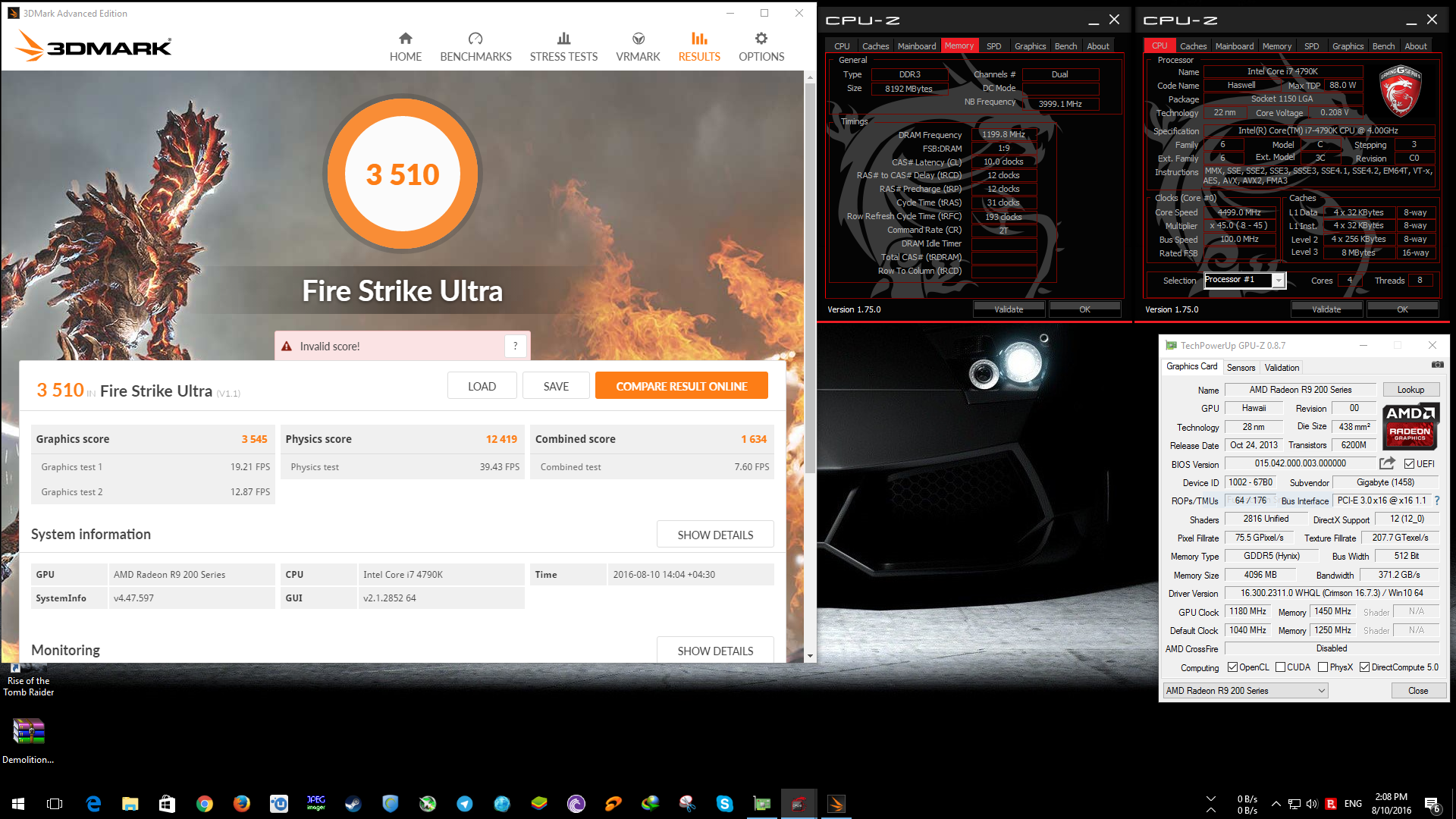Toggle the PhysX checkbox in GPU-Z
Image resolution: width=1456 pixels, height=819 pixels.
(1323, 667)
